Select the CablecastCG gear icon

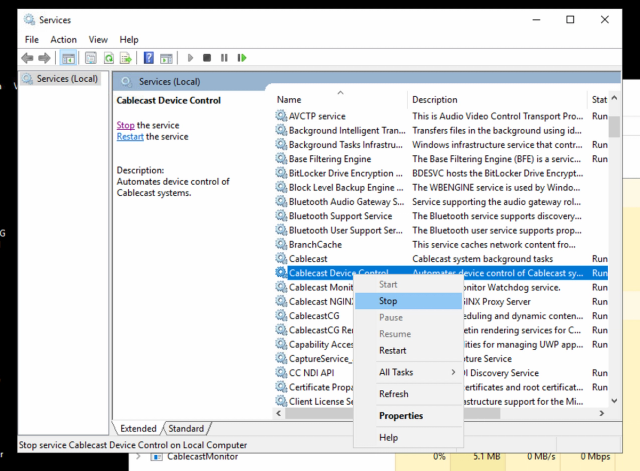click(x=281, y=316)
